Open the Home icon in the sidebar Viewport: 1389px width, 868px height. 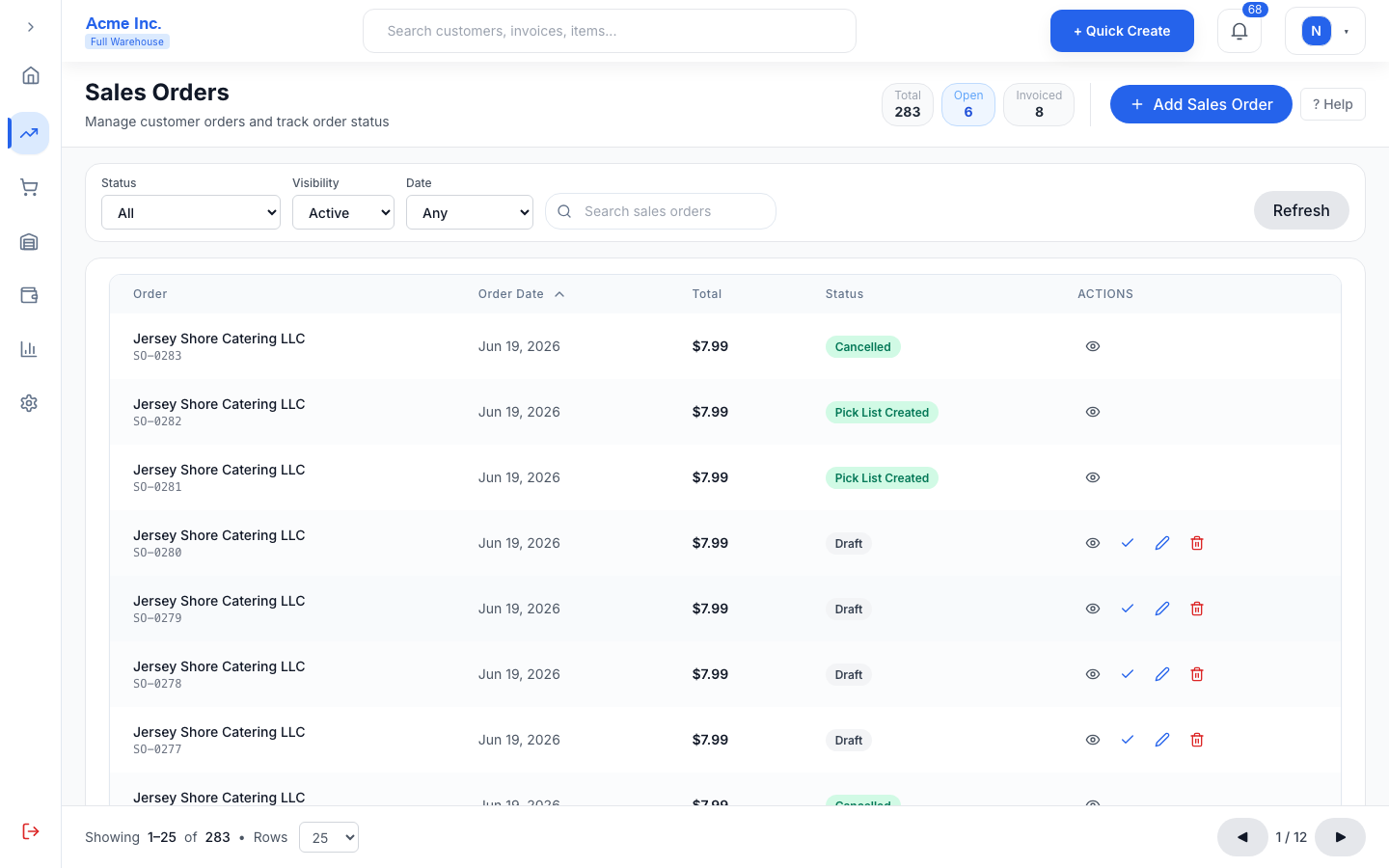[x=30, y=75]
